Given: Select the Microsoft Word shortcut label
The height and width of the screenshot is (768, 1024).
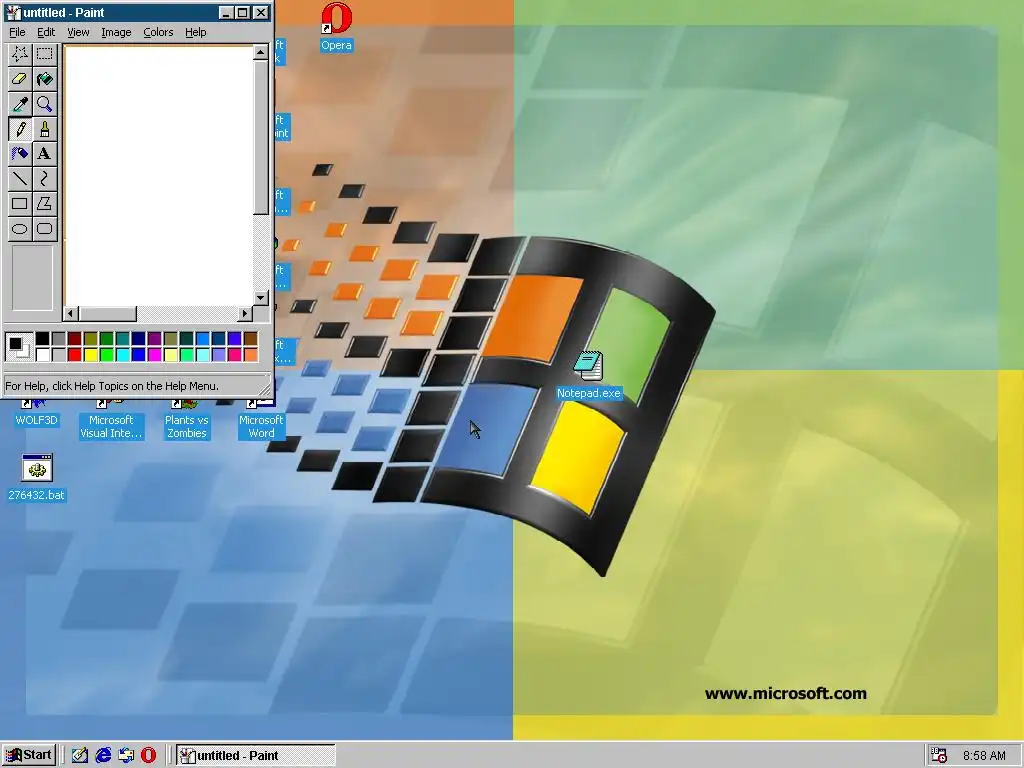Looking at the screenshot, I should coord(261,426).
